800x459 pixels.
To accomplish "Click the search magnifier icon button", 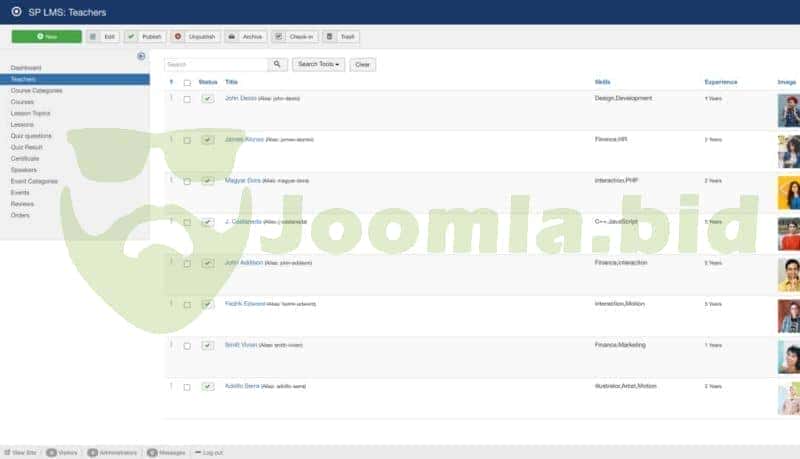I will pos(277,64).
